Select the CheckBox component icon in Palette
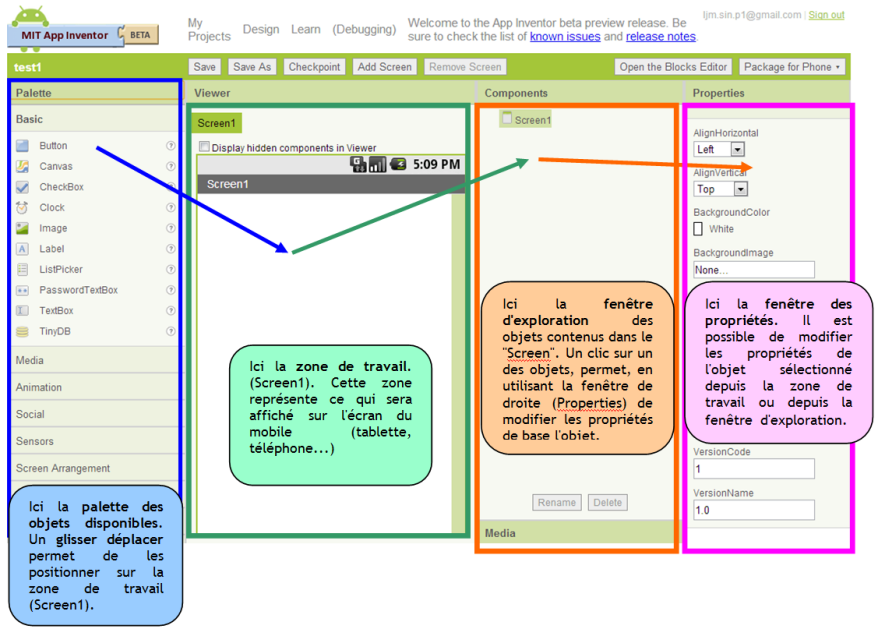Image resolution: width=878 pixels, height=629 pixels. 22,187
